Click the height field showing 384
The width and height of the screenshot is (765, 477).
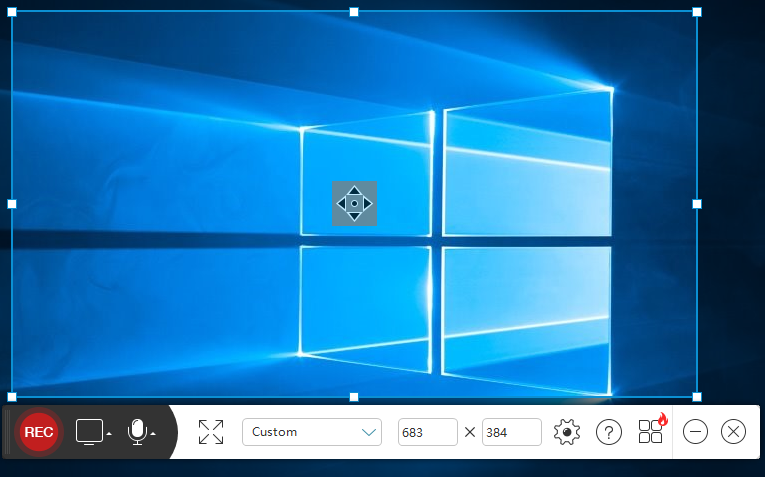click(512, 432)
